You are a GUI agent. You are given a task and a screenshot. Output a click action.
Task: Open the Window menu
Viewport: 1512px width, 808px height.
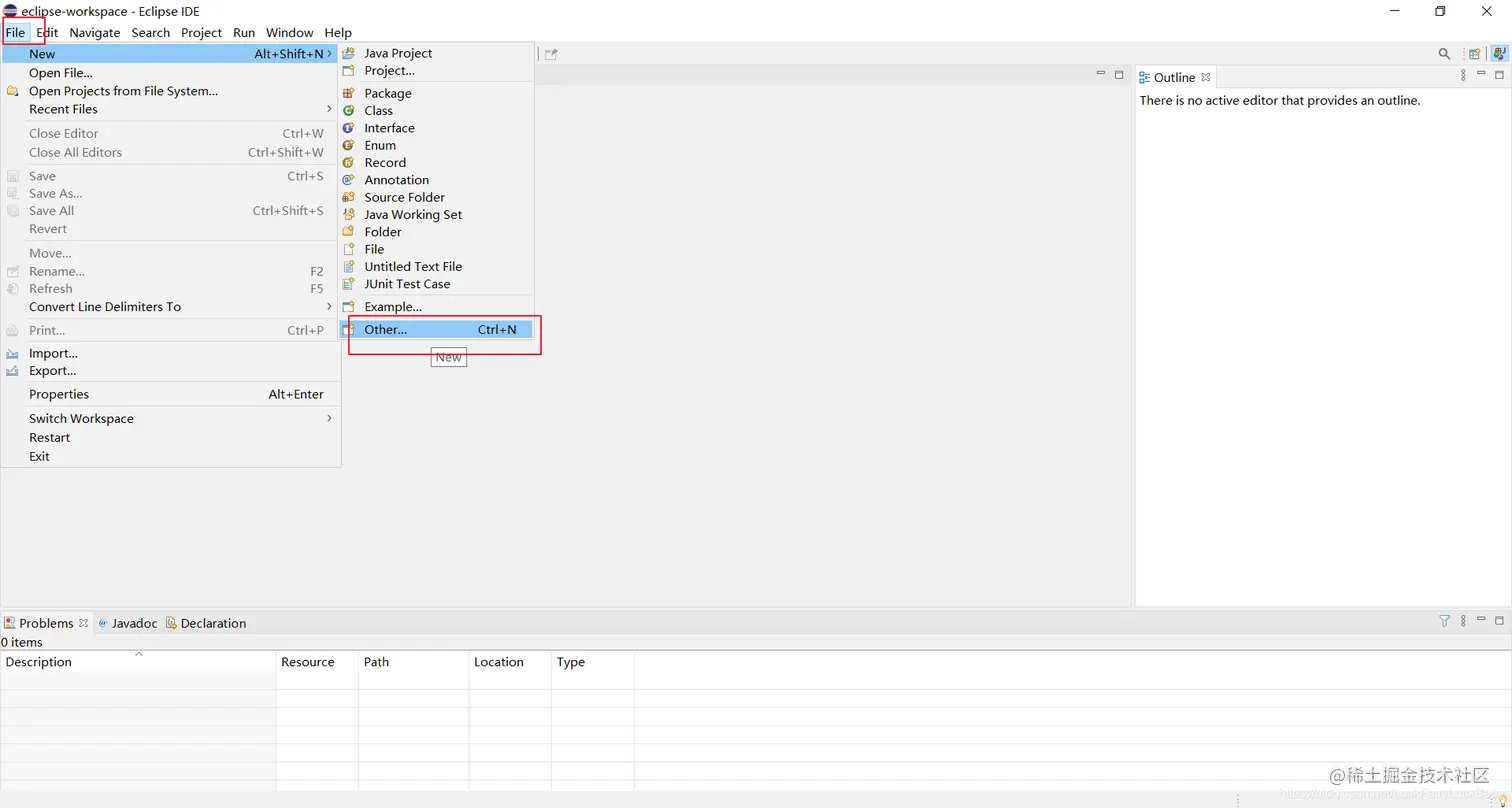[290, 32]
